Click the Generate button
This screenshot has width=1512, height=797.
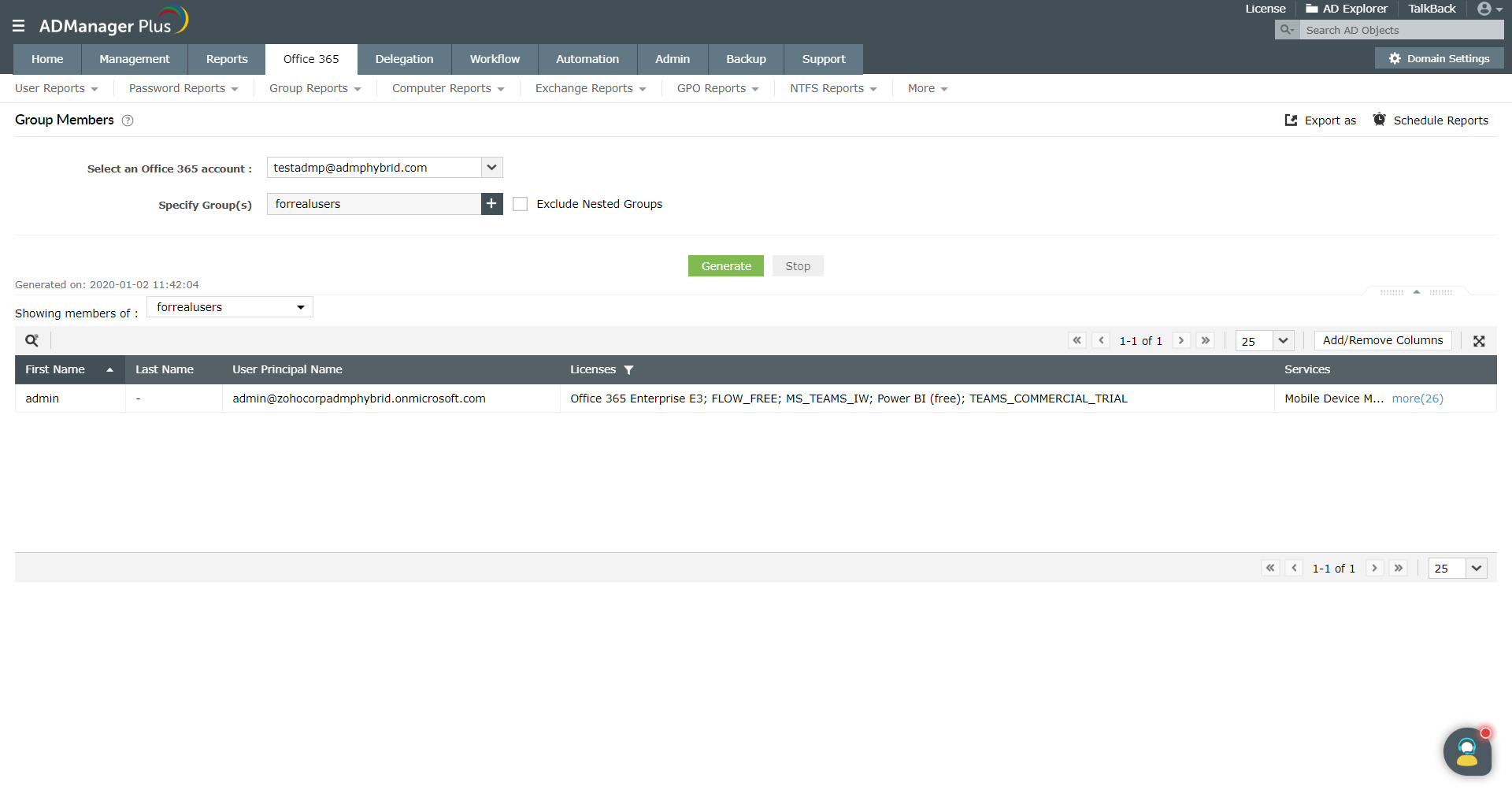726,266
